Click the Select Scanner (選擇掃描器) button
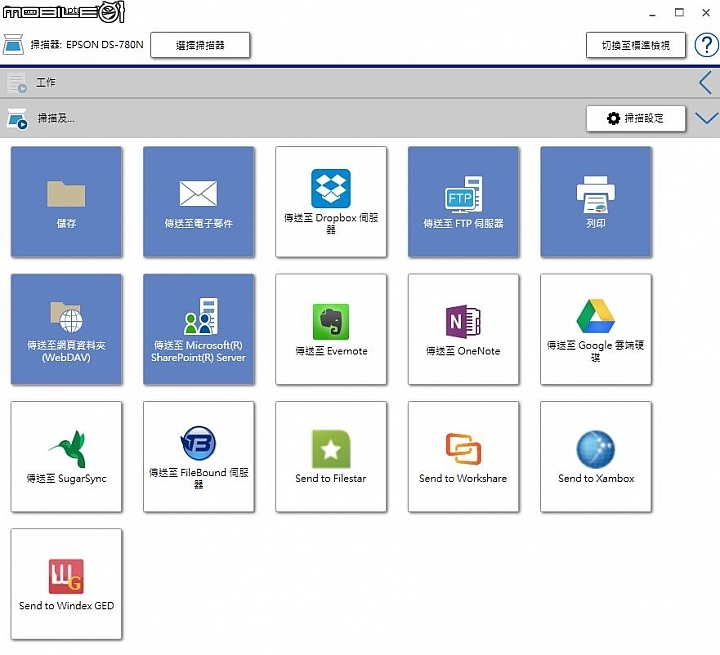 click(200, 45)
